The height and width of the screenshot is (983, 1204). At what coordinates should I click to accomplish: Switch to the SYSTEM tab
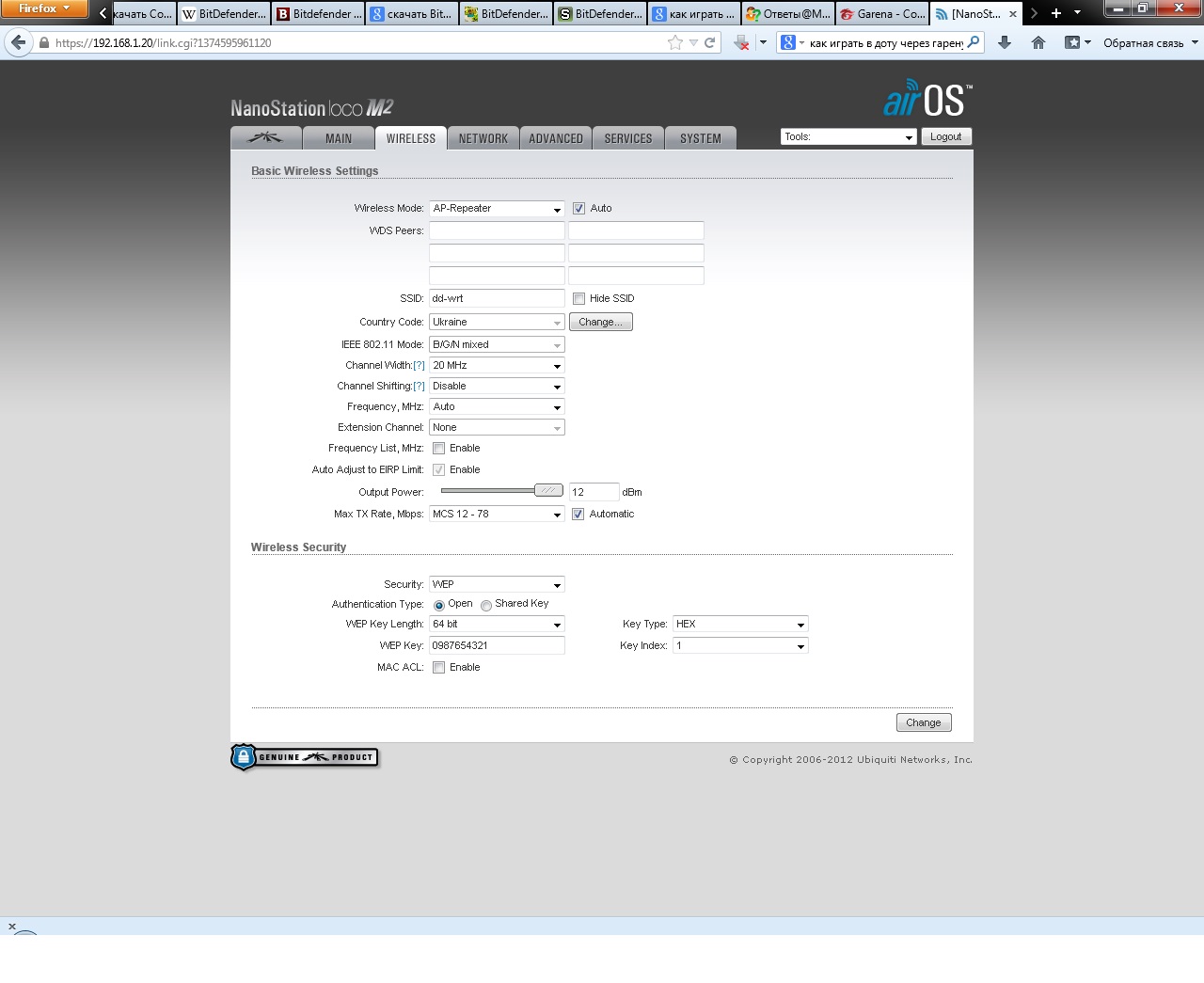pyautogui.click(x=701, y=138)
